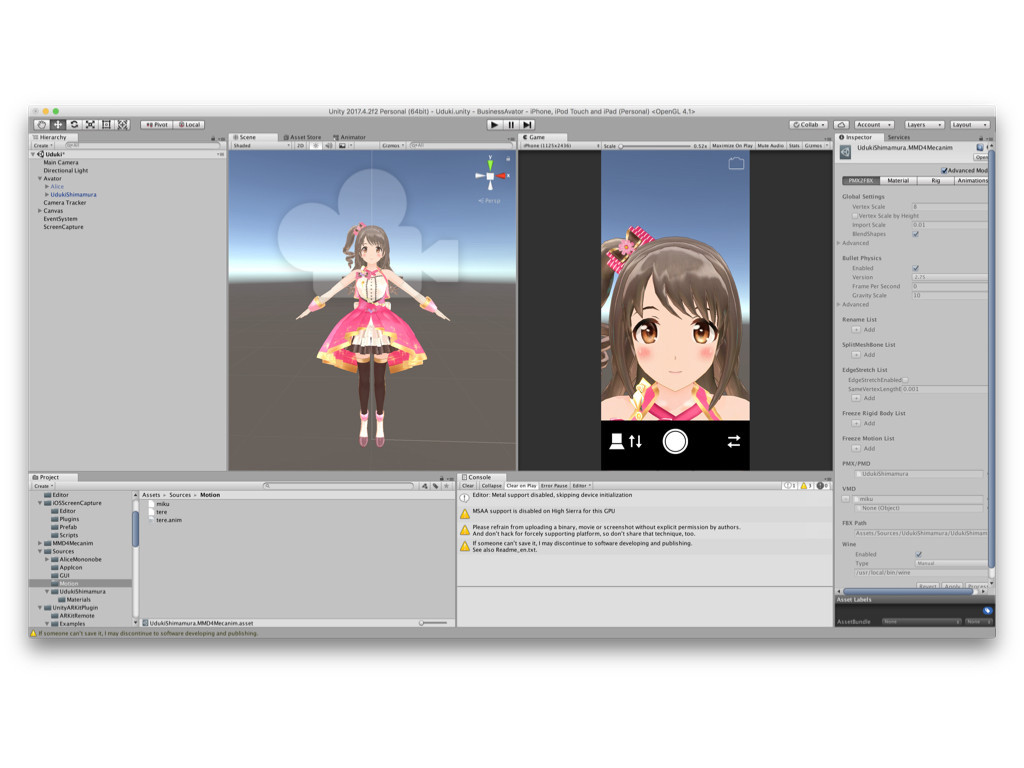Enable Vertex Scale by Height checkbox
The height and width of the screenshot is (768, 1024).
[x=855, y=216]
